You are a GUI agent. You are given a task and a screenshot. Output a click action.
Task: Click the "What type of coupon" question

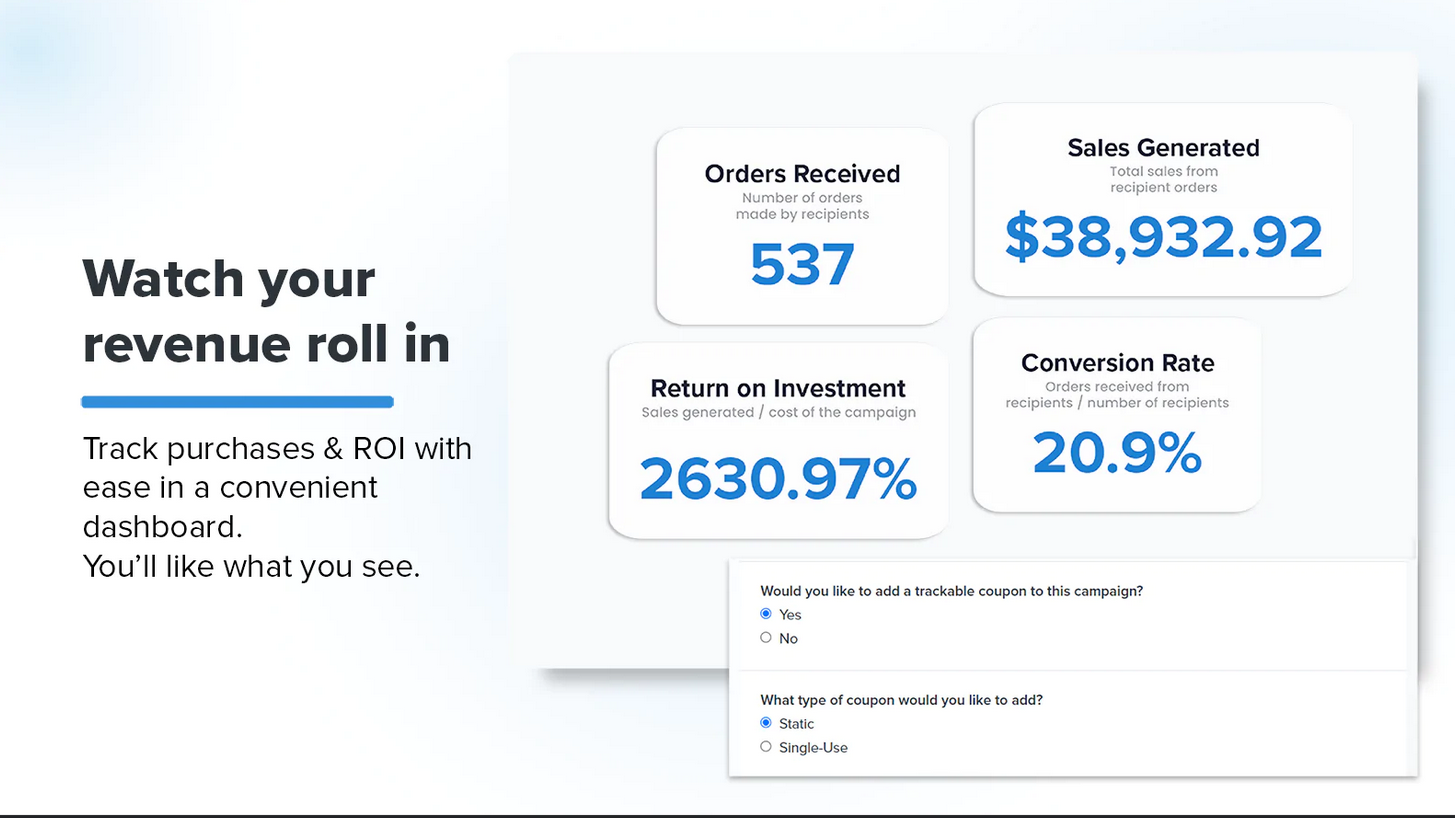pyautogui.click(x=901, y=700)
